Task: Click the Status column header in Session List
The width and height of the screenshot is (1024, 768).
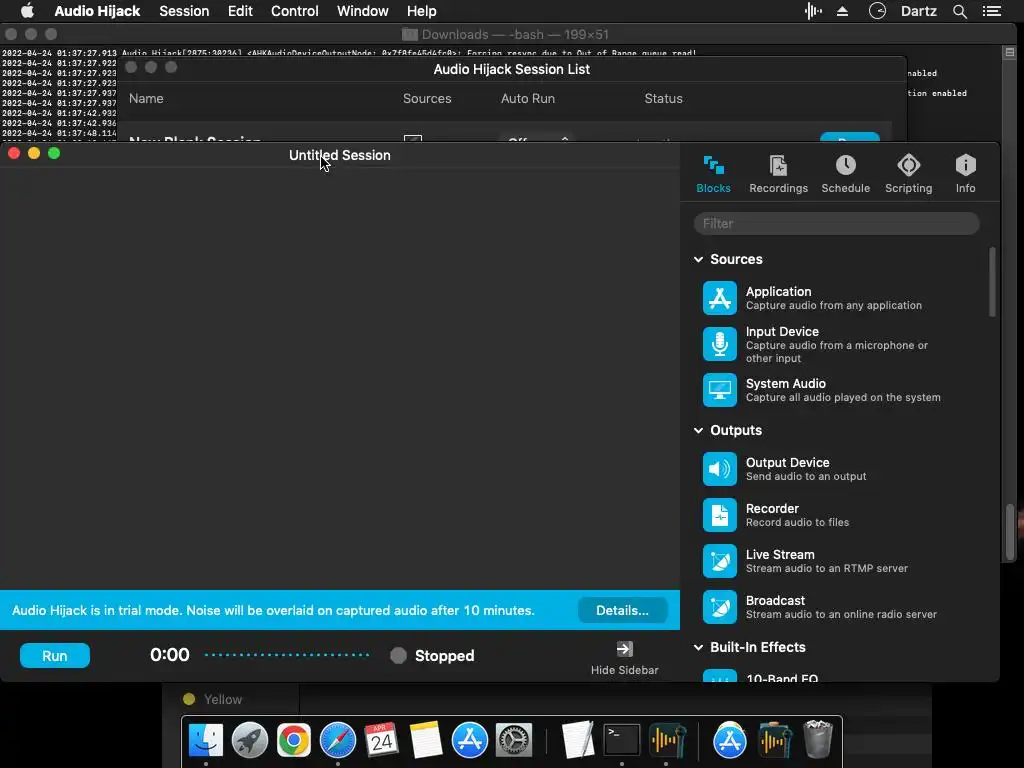Action: tap(664, 99)
